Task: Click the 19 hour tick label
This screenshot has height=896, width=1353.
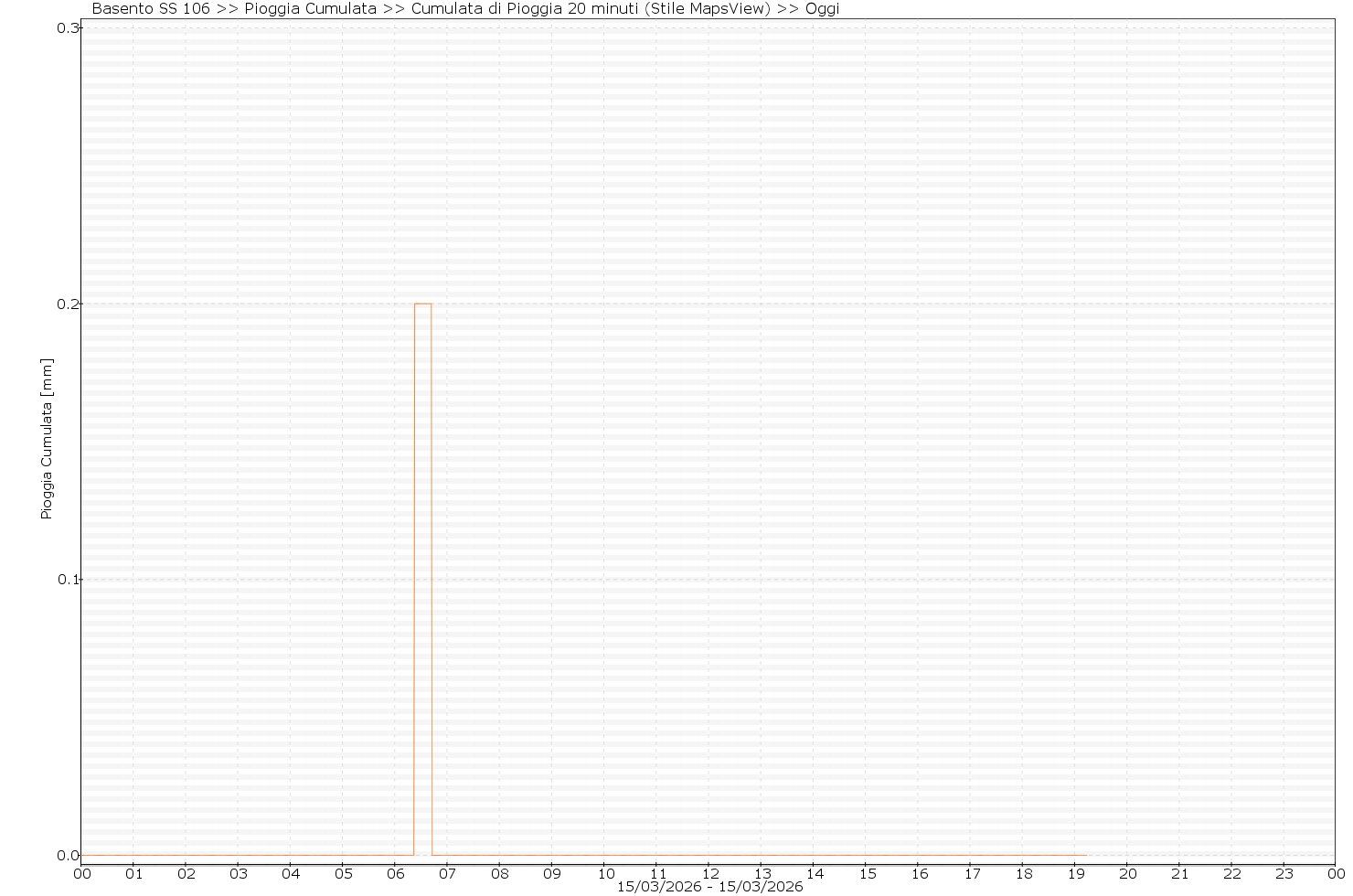Action: 1075,873
